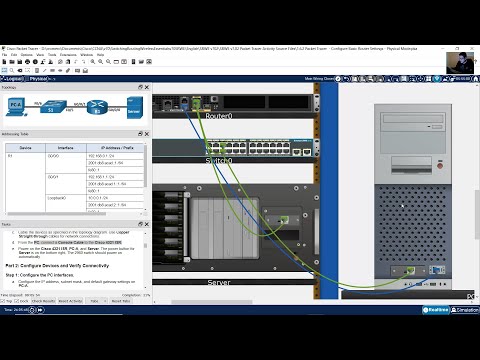480x360 pixels.
Task: Click the Tasks panel vertical scrollbar
Action: 145,246
